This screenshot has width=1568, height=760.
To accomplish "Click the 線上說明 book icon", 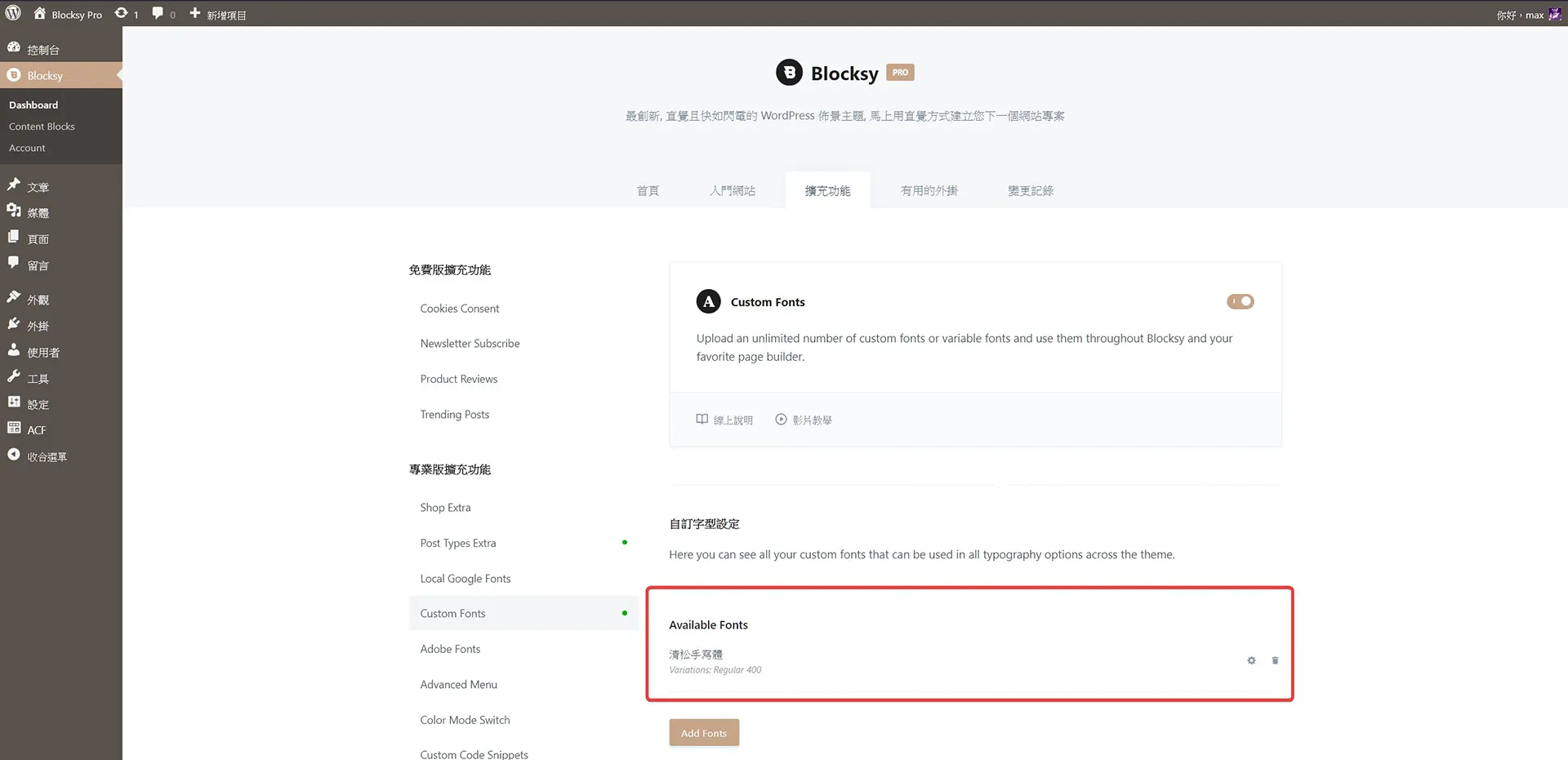I will click(x=702, y=420).
